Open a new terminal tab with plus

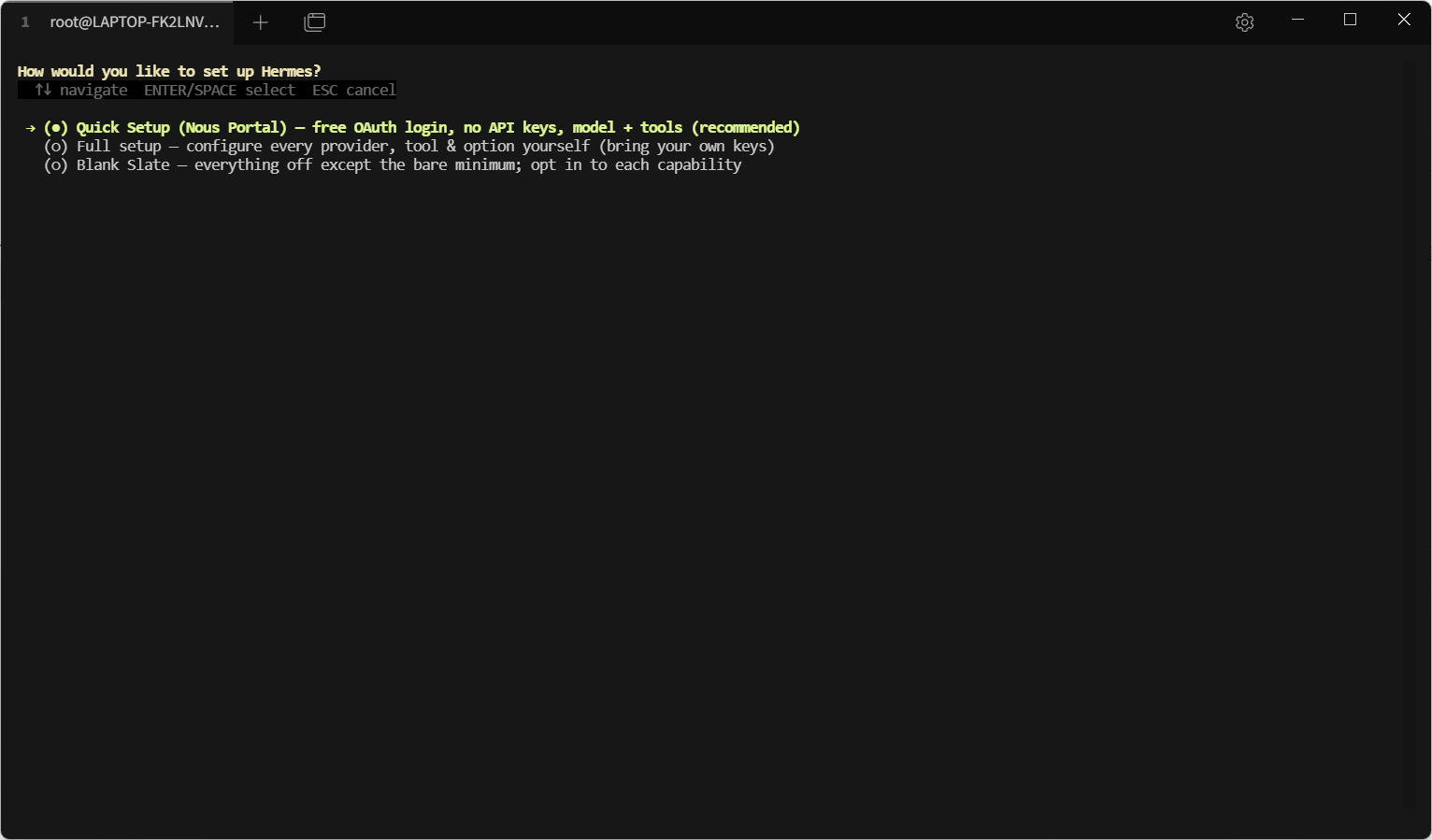[261, 22]
